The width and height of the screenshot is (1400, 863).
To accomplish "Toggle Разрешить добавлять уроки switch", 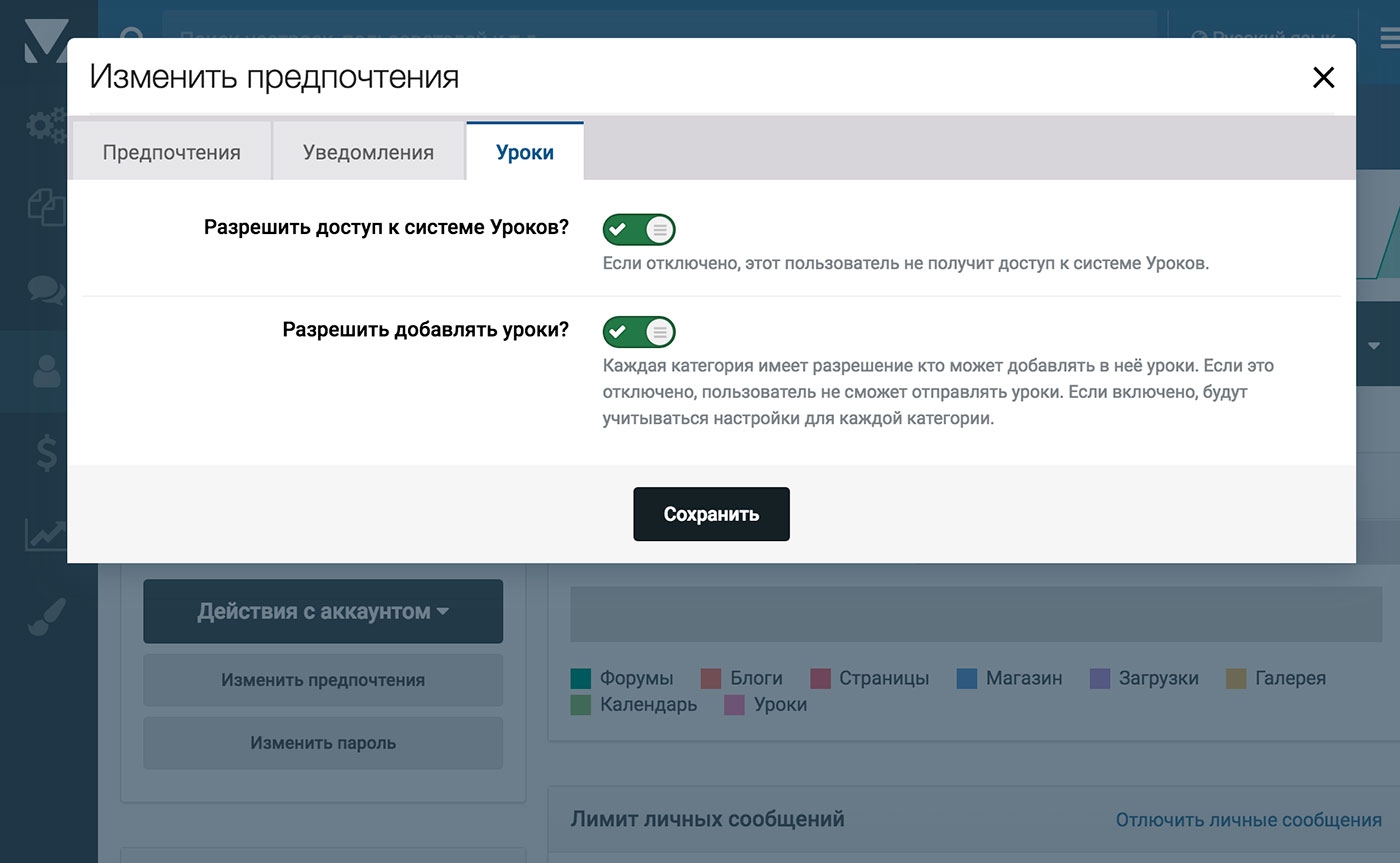I will tap(639, 331).
